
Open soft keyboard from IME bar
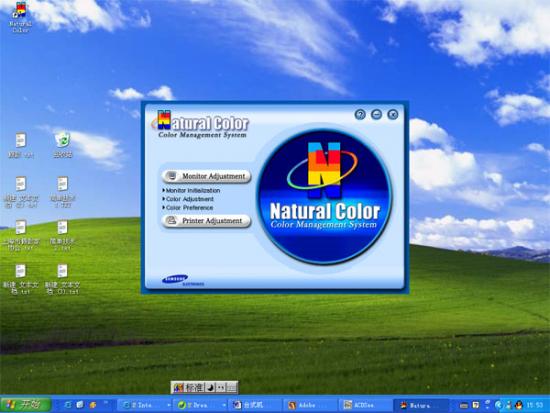232,387
